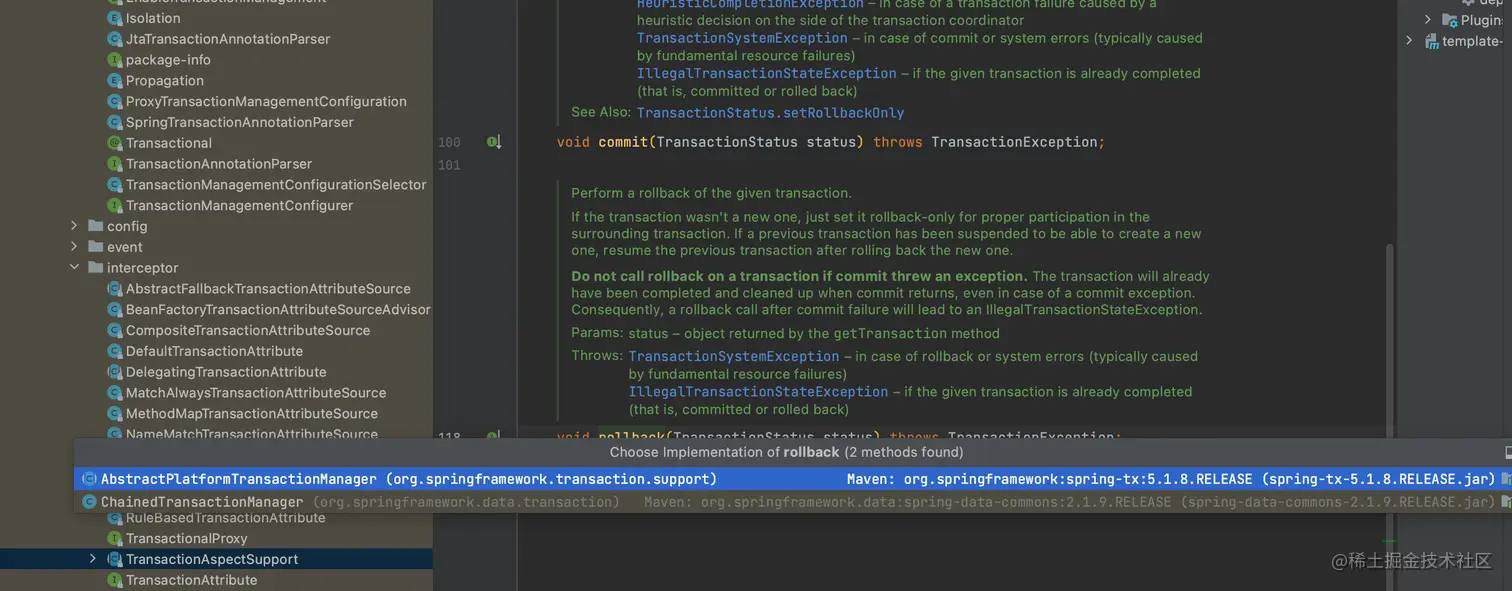
Task: Expand TransactionAspectSupport node arrow
Action: pos(93,559)
